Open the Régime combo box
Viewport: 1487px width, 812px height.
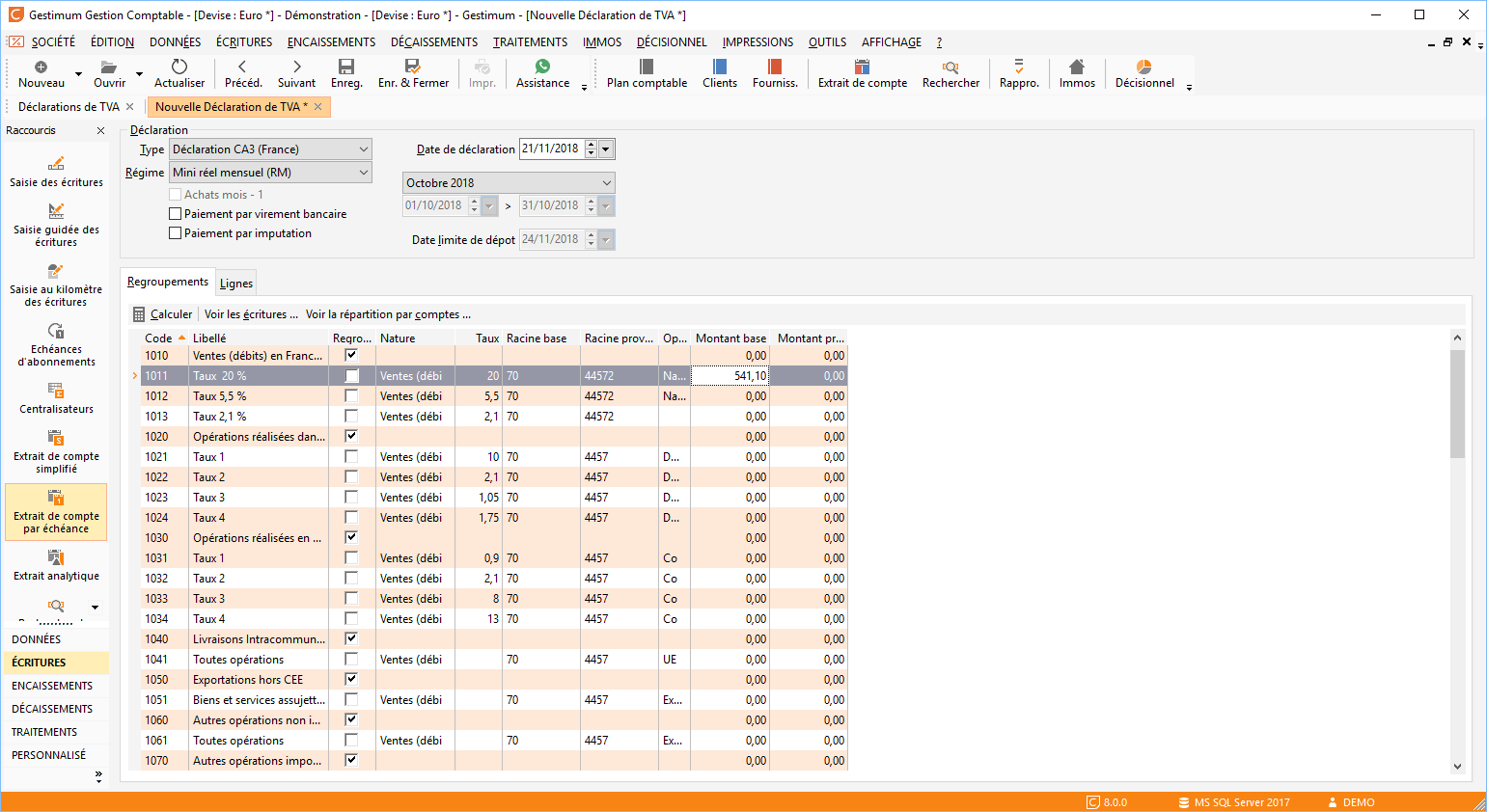[363, 173]
